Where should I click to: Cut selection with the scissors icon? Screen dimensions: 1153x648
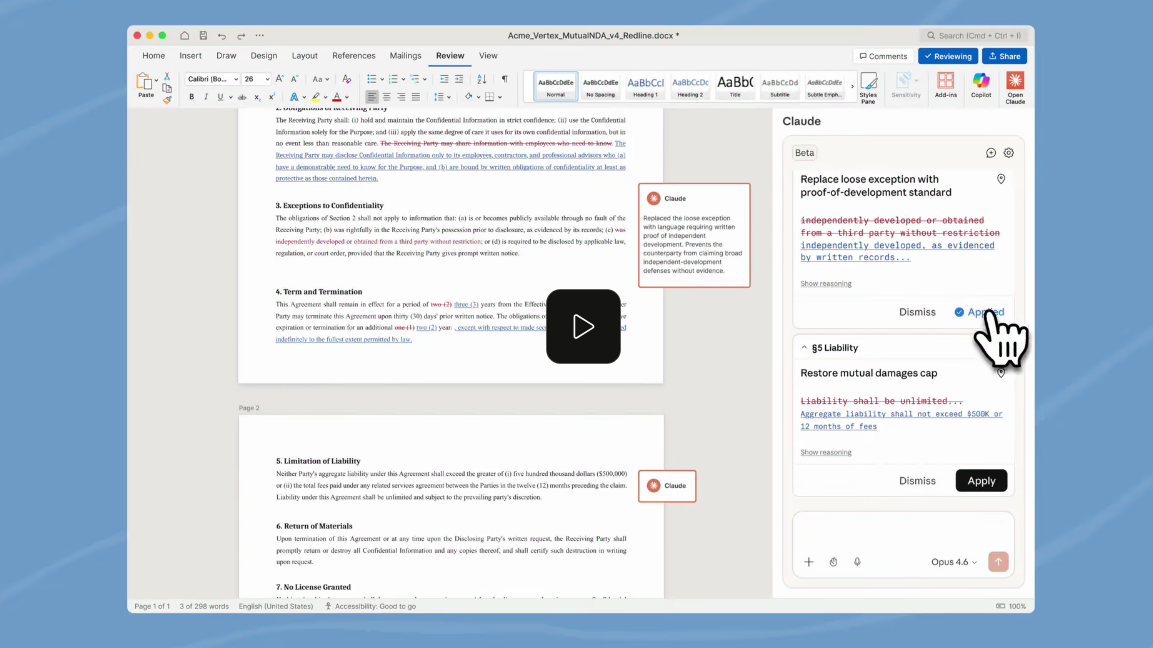167,76
